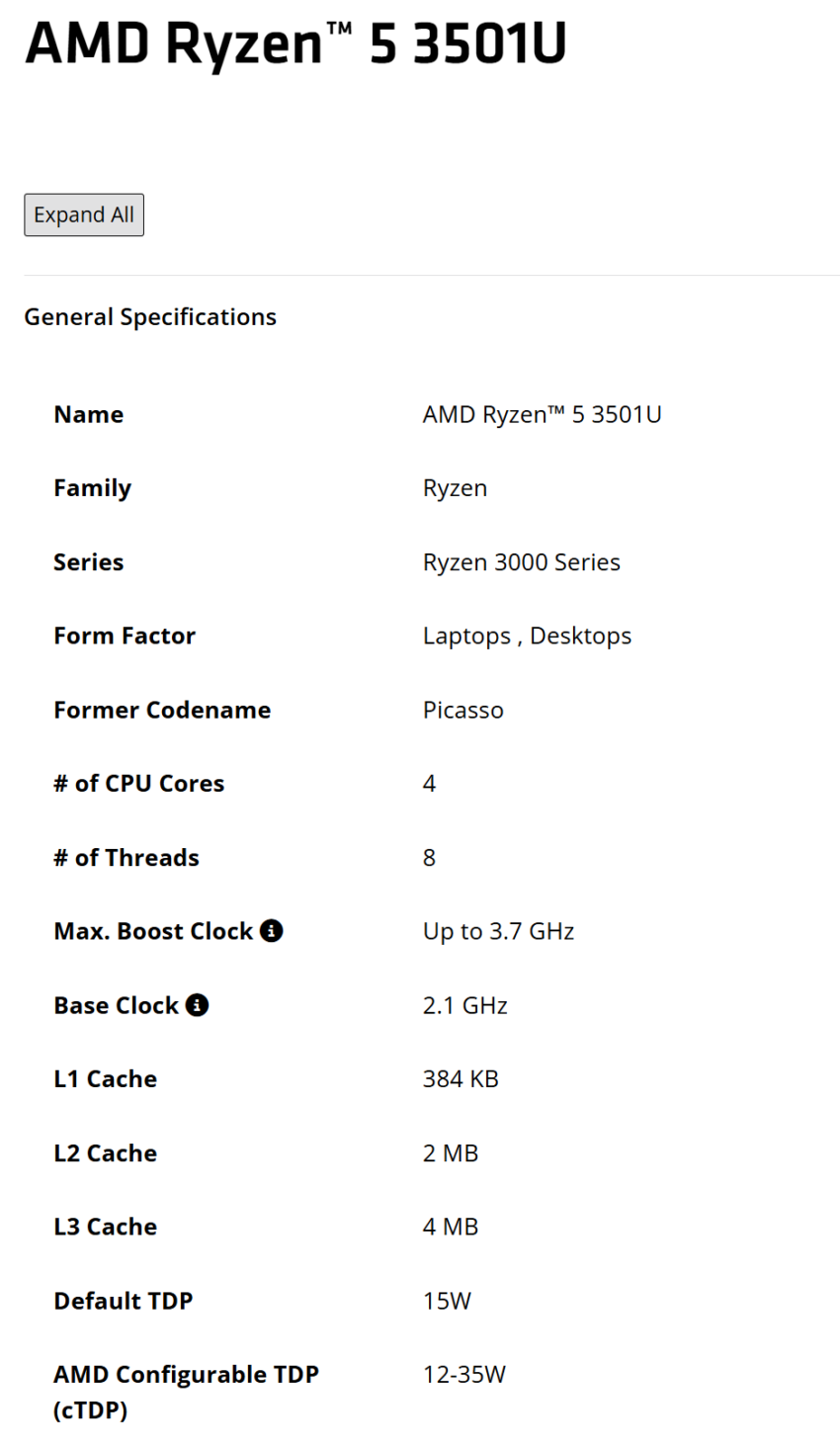Click the Up to 3.7 GHz value
The height and width of the screenshot is (1449, 840).
498,931
